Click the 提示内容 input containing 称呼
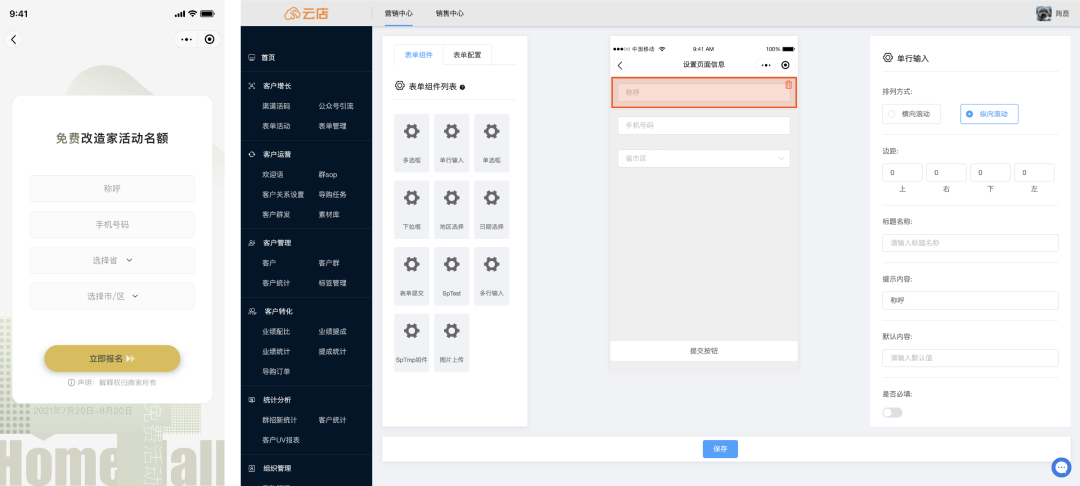Viewport: 1080px width, 486px height. point(970,300)
